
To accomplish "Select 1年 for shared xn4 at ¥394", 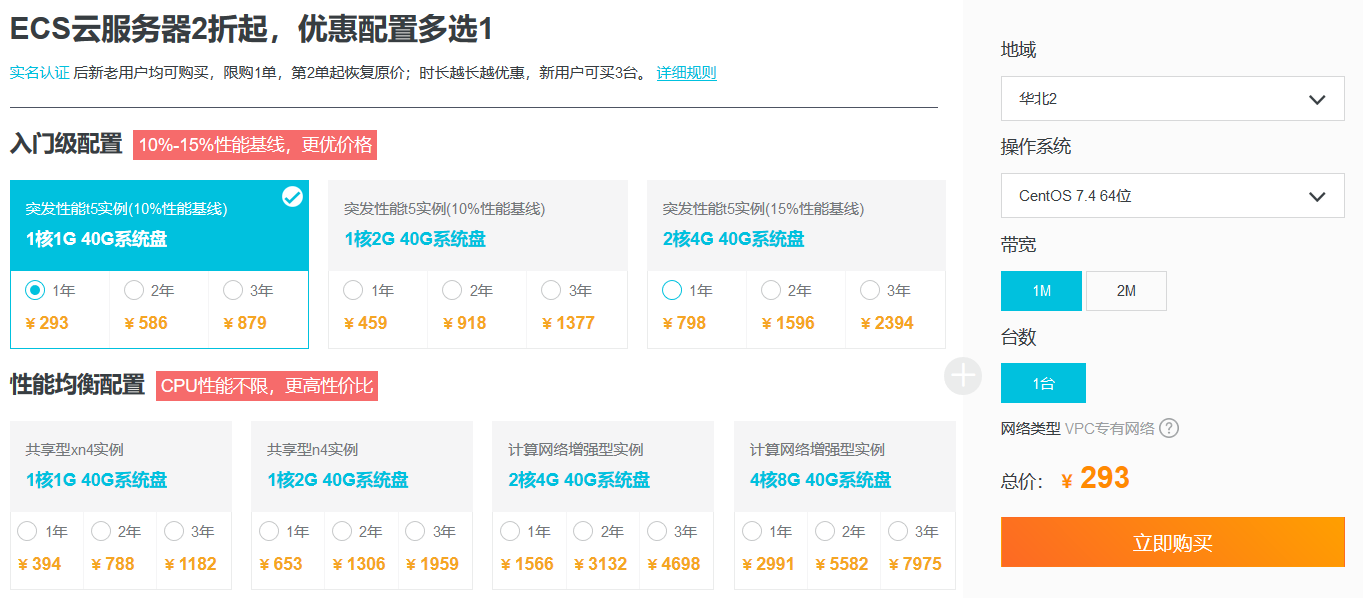I will coord(28,531).
